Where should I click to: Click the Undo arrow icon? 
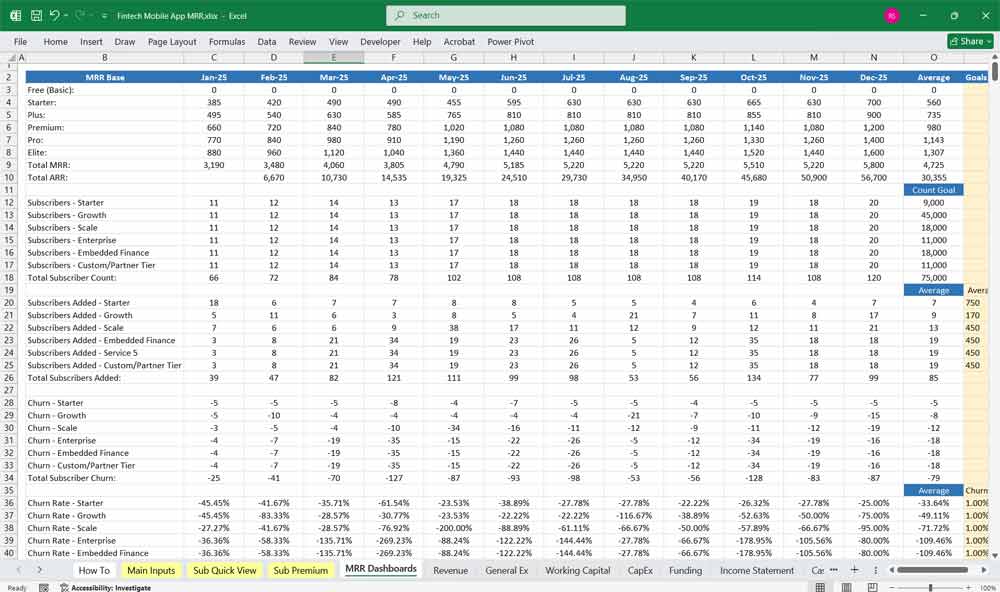coord(55,16)
